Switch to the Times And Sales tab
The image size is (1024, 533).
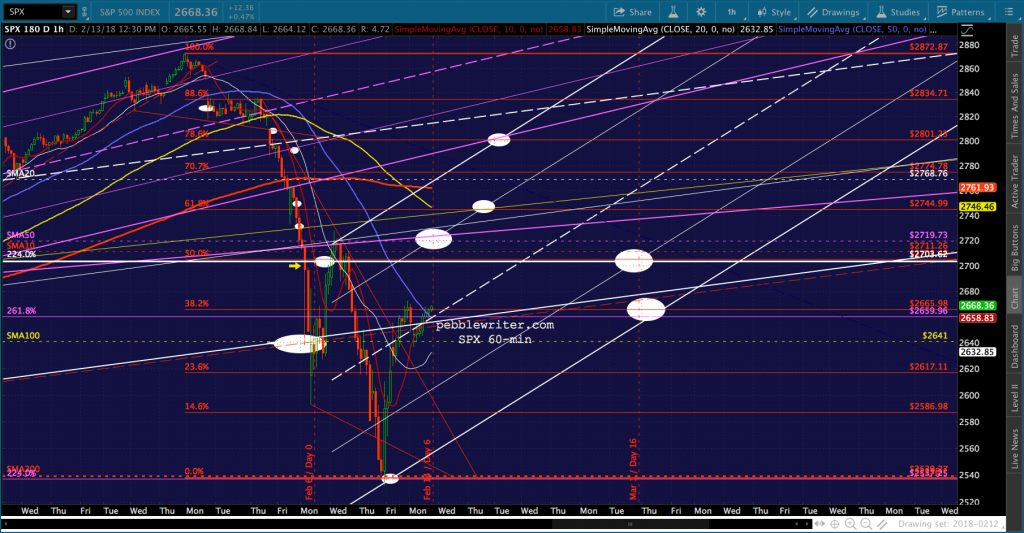(x=1014, y=106)
